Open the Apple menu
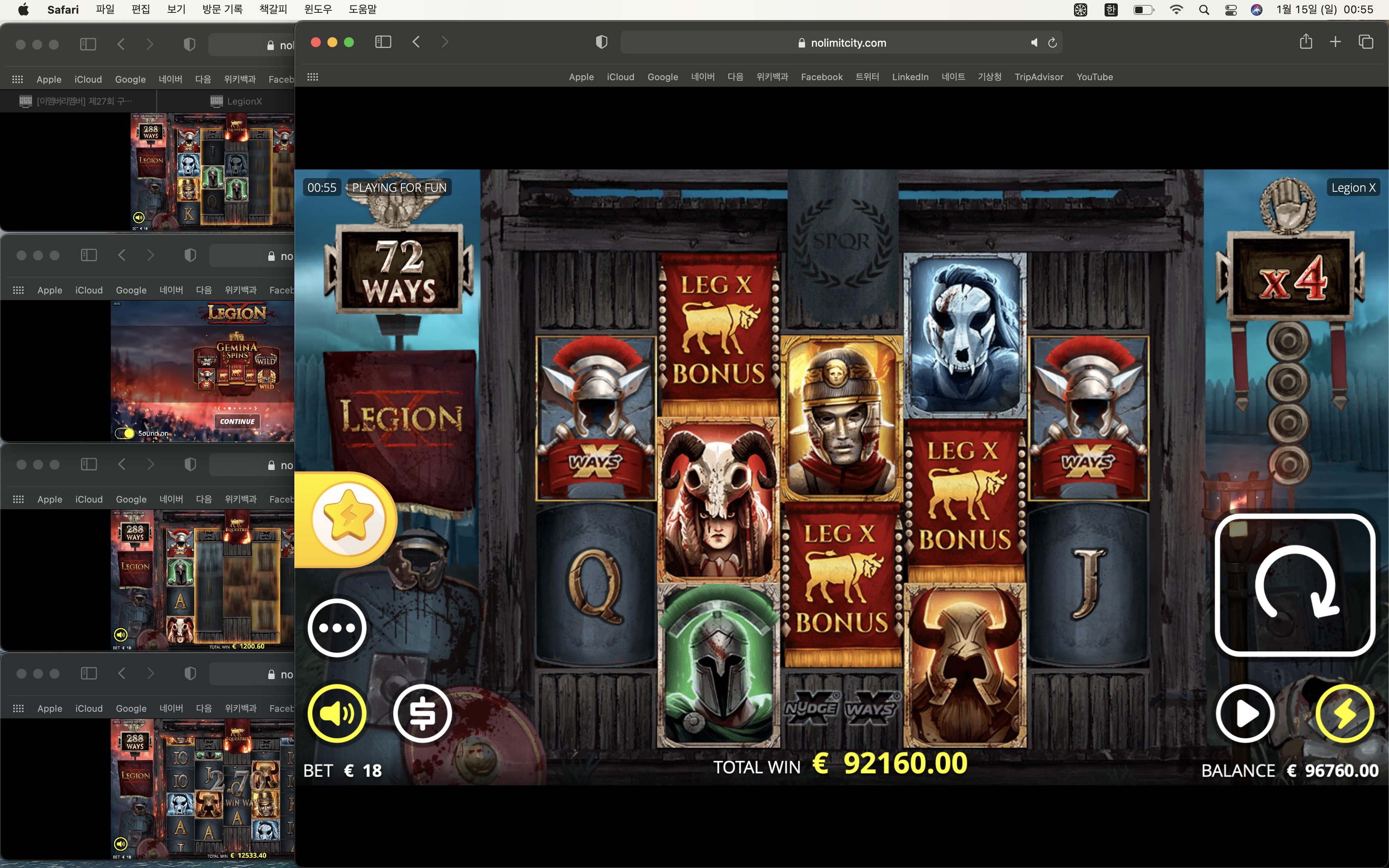The height and width of the screenshot is (868, 1389). click(x=24, y=9)
